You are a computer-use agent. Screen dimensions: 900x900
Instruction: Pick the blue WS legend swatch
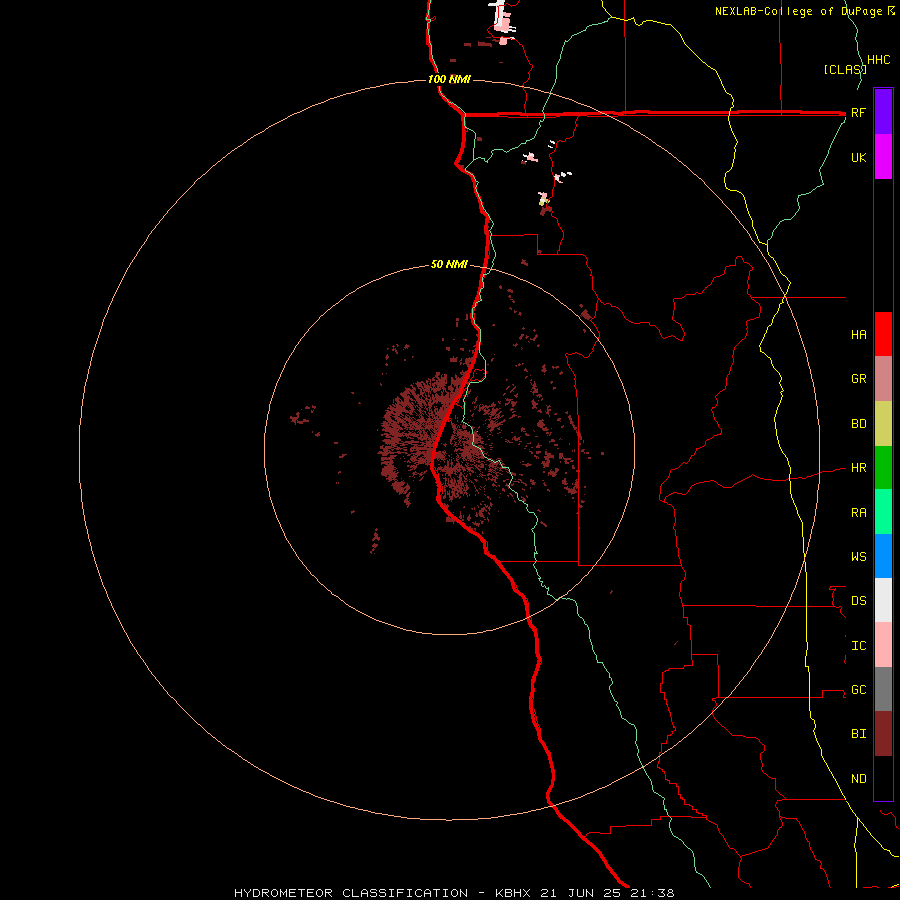click(x=883, y=556)
